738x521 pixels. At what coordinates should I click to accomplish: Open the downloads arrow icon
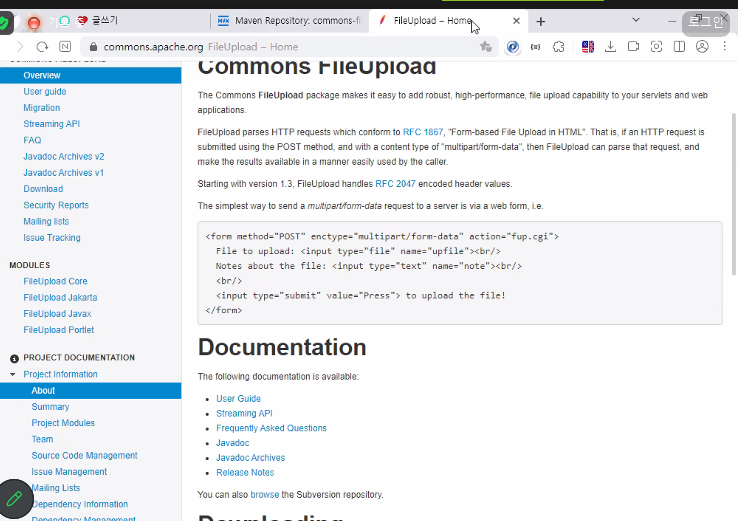pyautogui.click(x=610, y=47)
